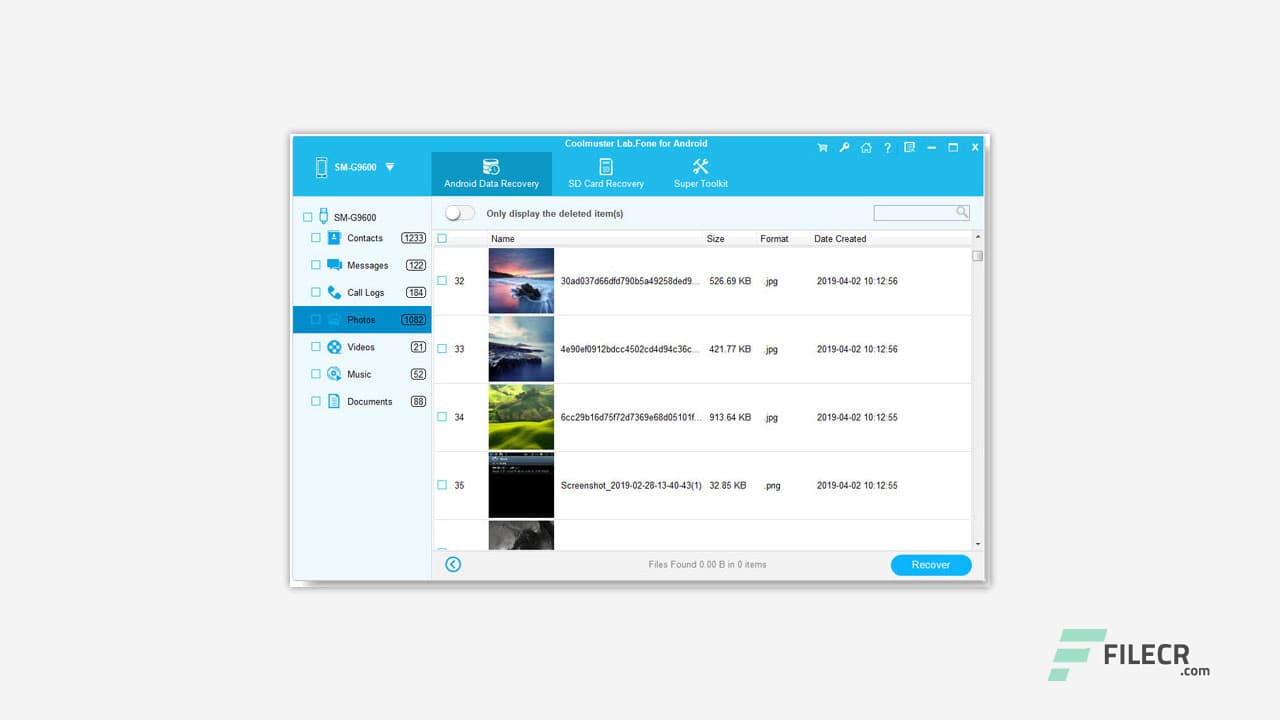Open the Messages category
This screenshot has height=720, width=1280.
click(x=368, y=265)
